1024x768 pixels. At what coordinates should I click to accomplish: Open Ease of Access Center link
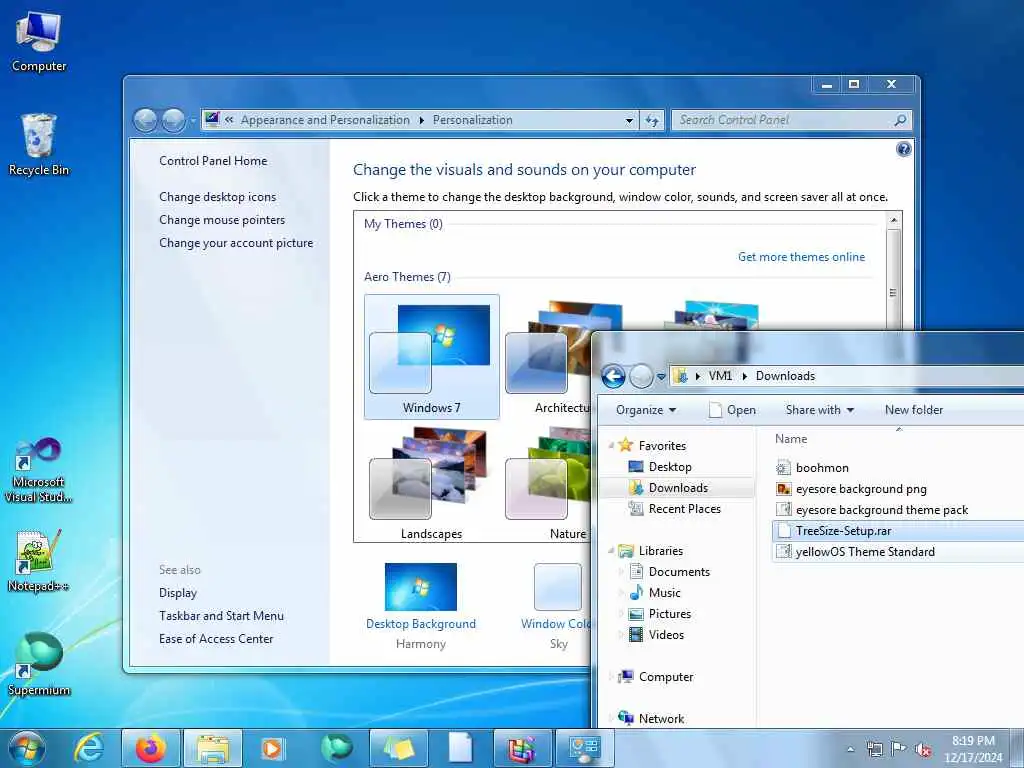(216, 639)
